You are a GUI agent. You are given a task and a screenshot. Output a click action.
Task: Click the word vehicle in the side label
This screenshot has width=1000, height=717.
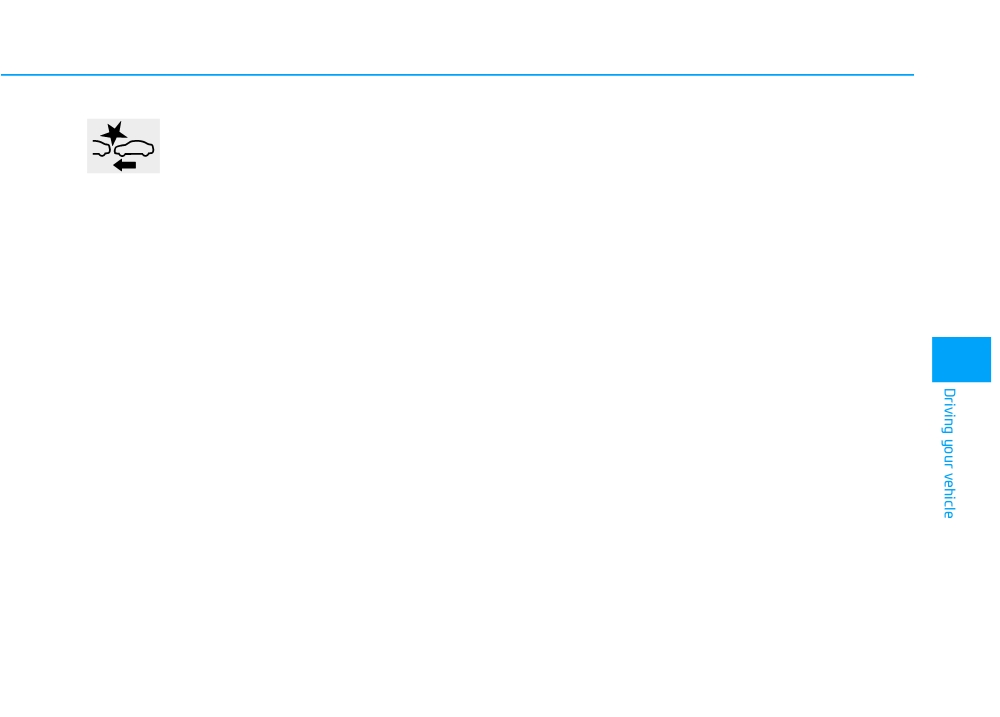point(949,496)
